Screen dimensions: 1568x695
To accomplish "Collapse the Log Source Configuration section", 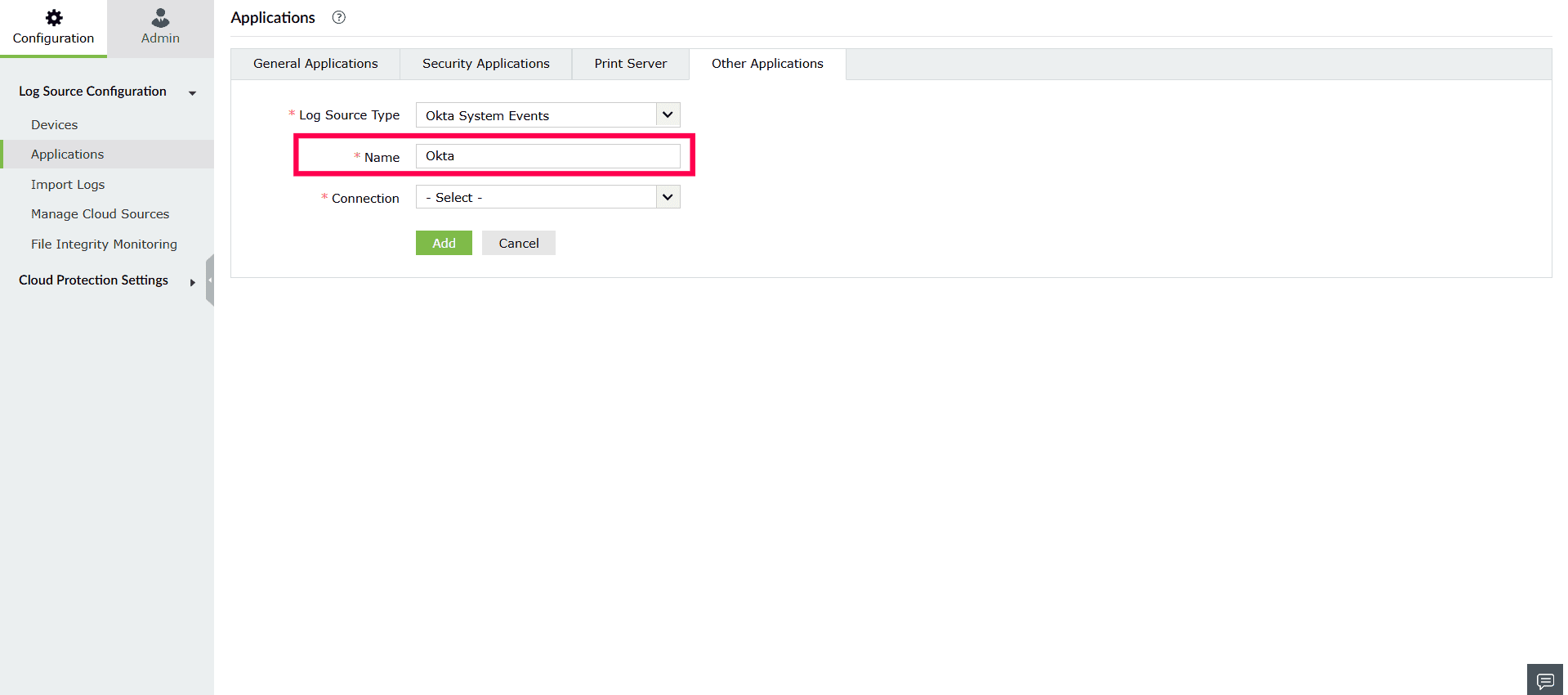I will 107,92.
